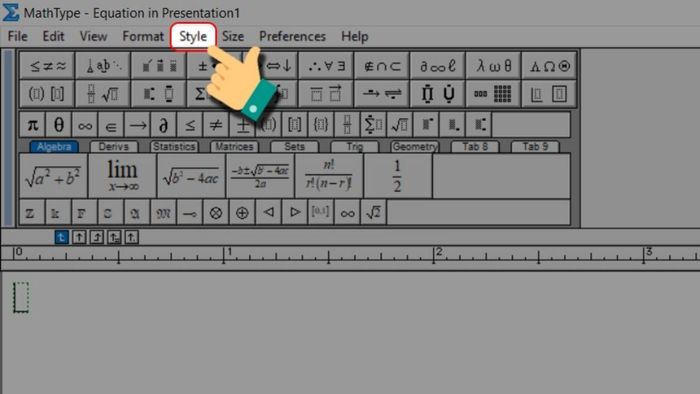700x394 pixels.
Task: Open the uppercase Greek letters palette
Action: click(549, 66)
